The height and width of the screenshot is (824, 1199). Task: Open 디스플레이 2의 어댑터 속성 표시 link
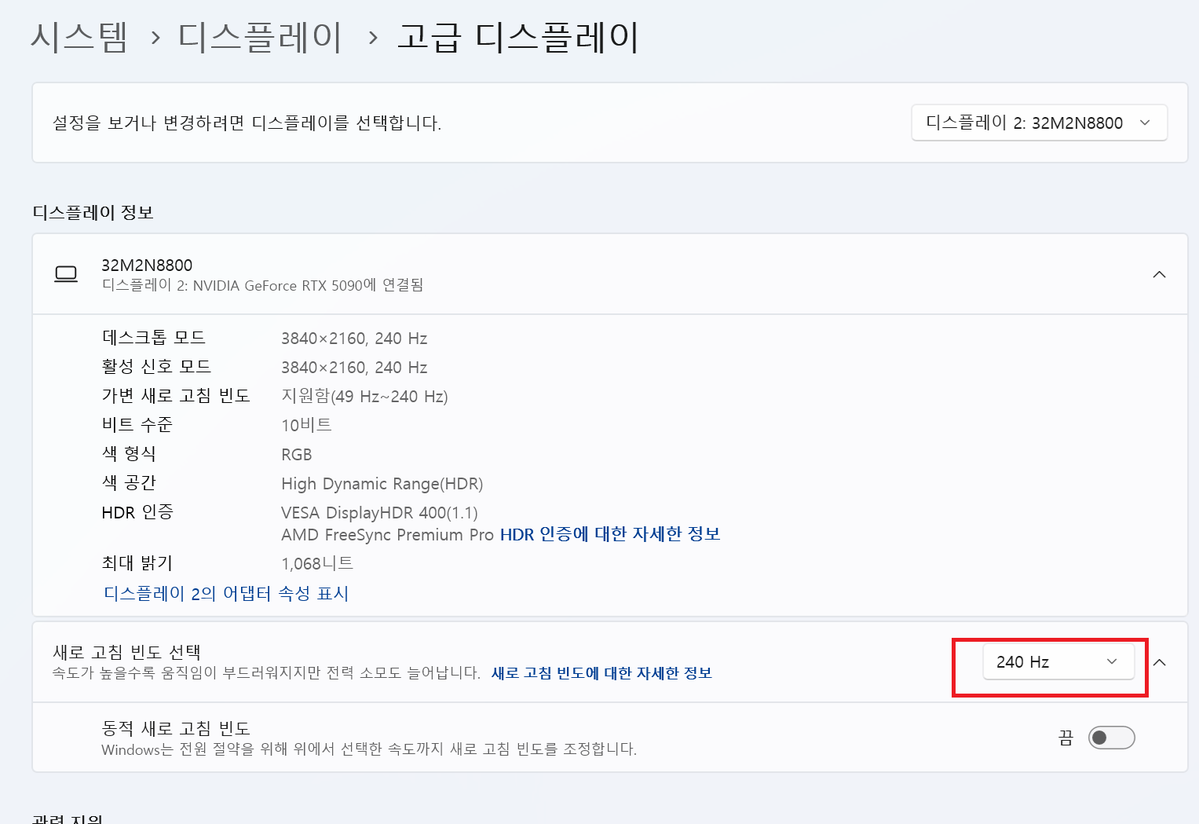click(226, 594)
